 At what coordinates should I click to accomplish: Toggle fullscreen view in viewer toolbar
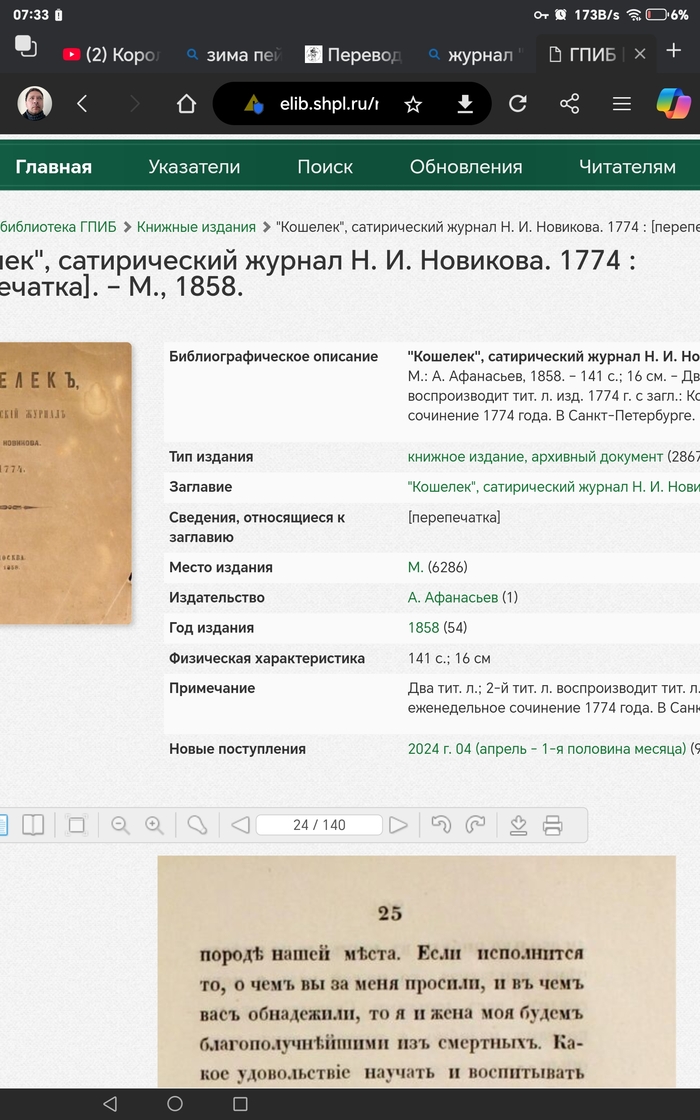(x=76, y=825)
